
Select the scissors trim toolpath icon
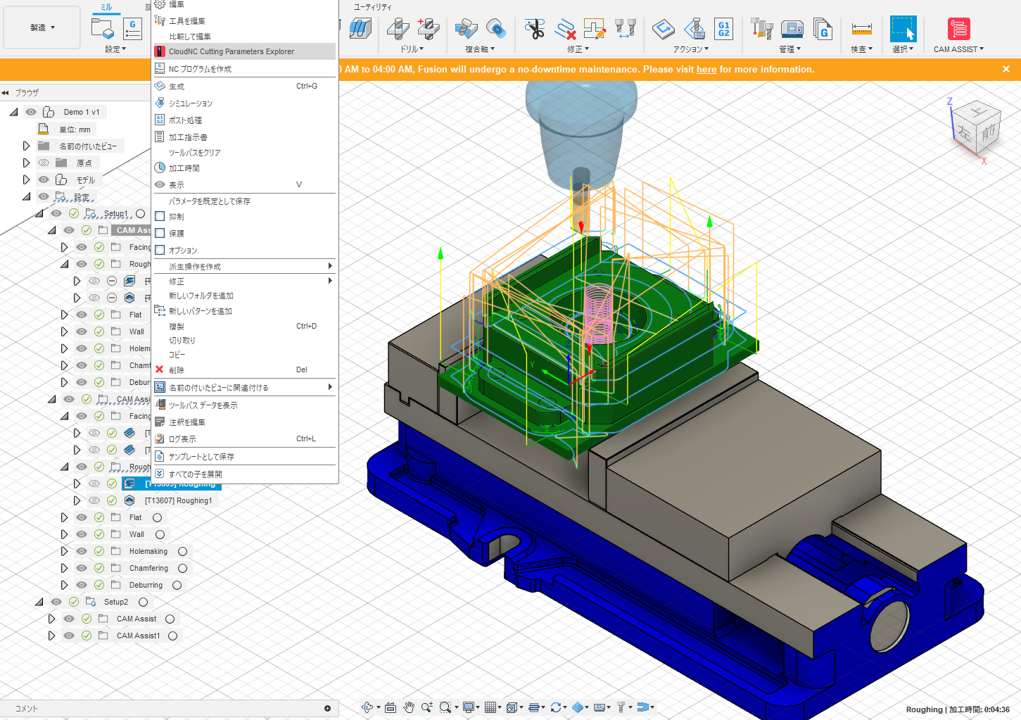tap(535, 29)
